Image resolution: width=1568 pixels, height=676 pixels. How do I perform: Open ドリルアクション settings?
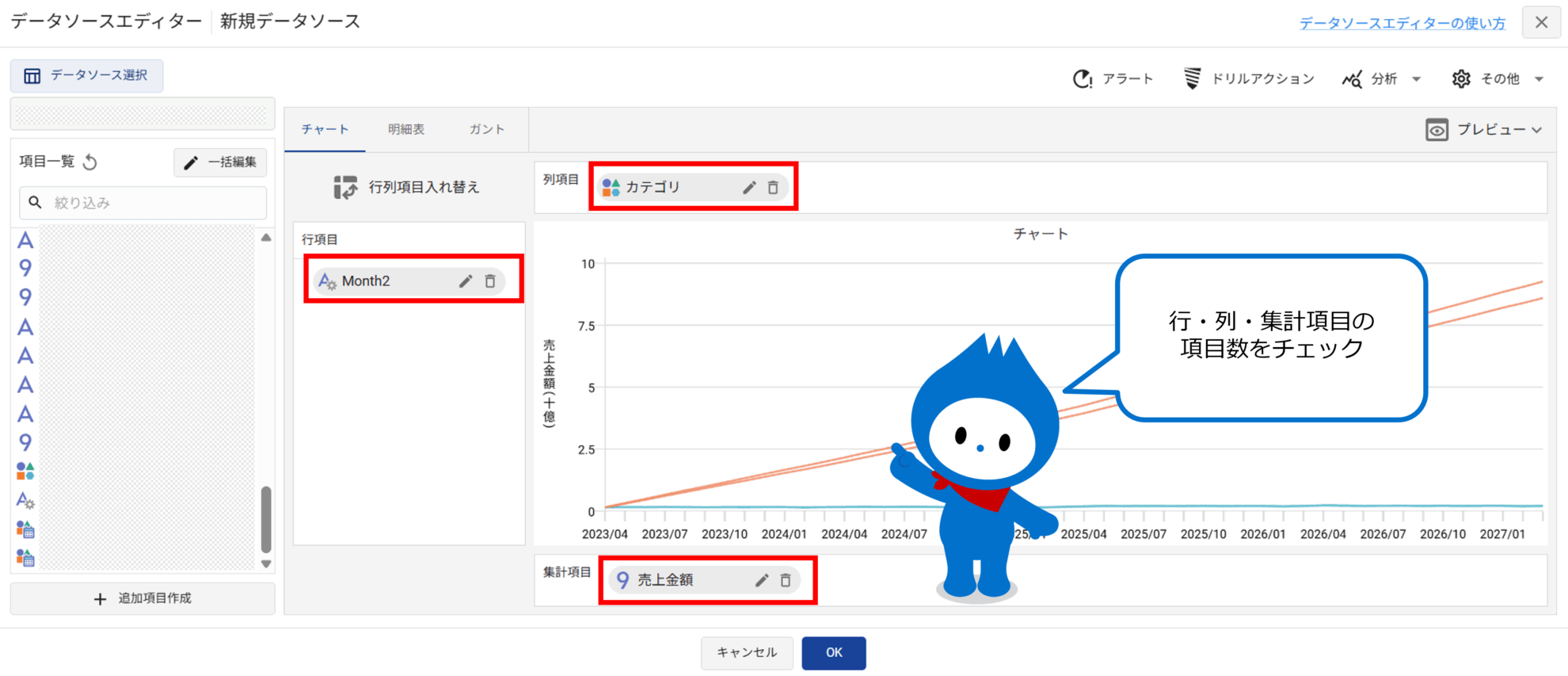click(x=1249, y=78)
